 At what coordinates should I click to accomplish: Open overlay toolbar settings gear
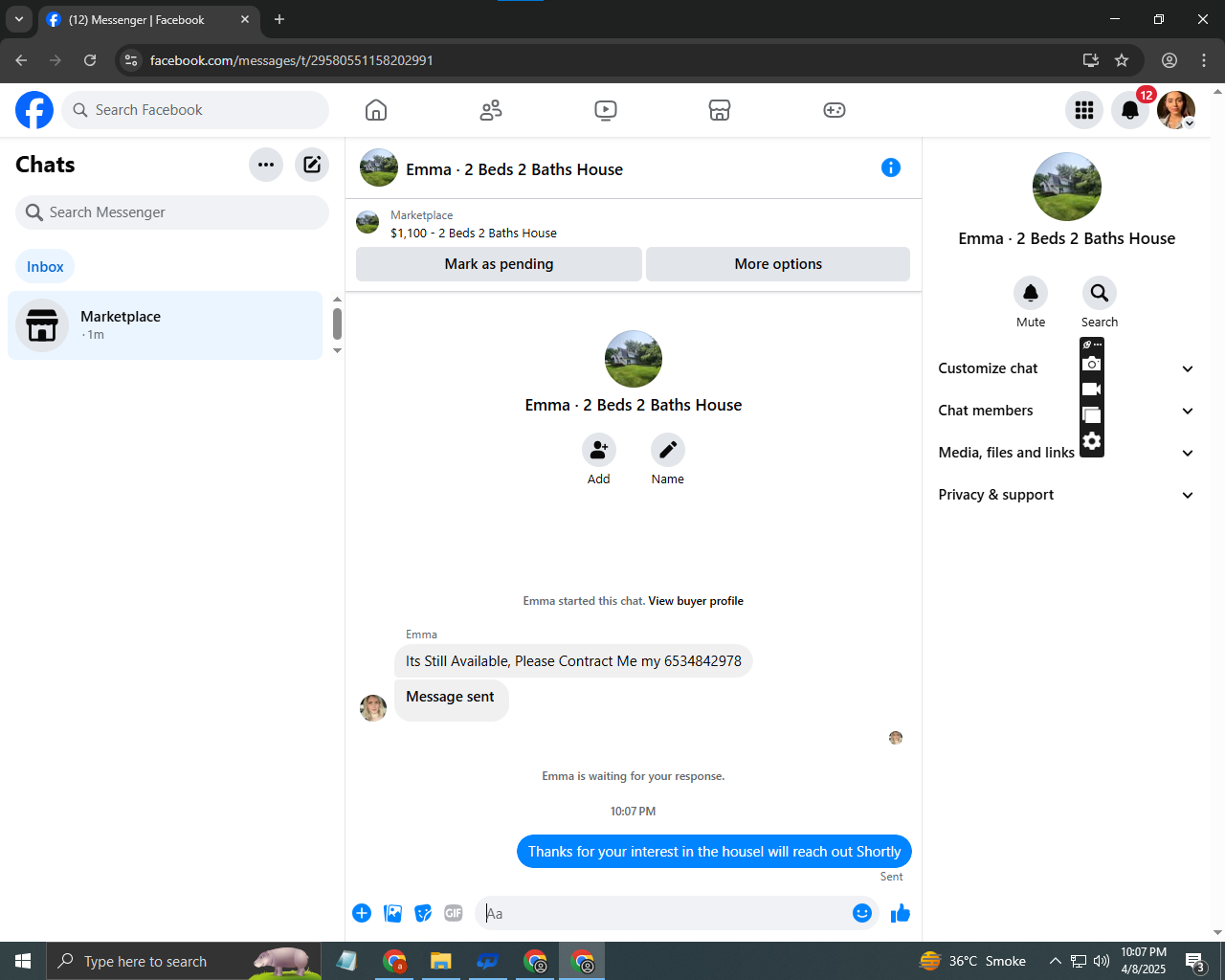point(1092,441)
